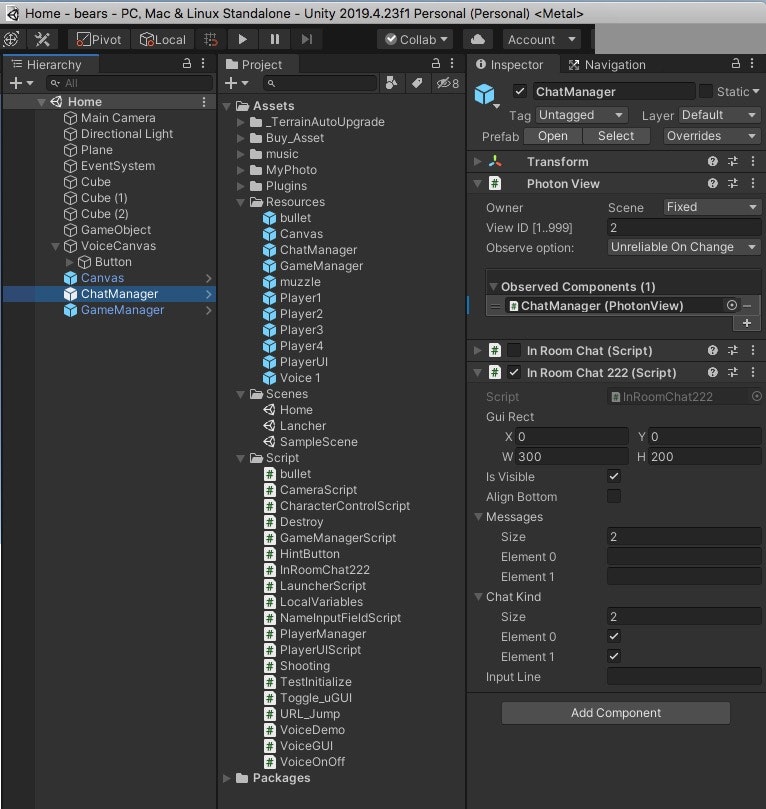Disable the In Room Chat 222 (Script) component
The width and height of the screenshot is (766, 809).
pos(514,372)
